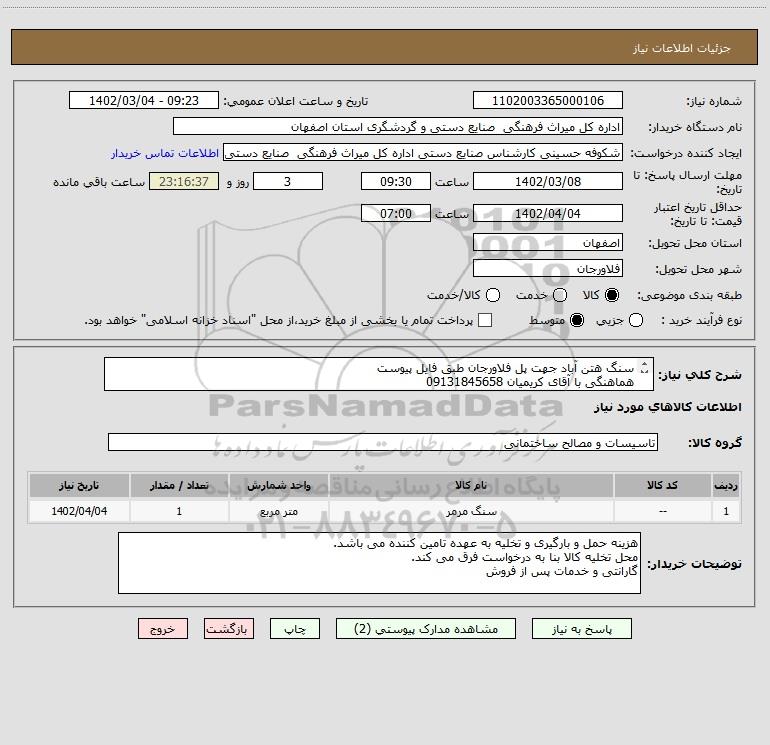Click the response deadline time 09:30

pos(396,181)
